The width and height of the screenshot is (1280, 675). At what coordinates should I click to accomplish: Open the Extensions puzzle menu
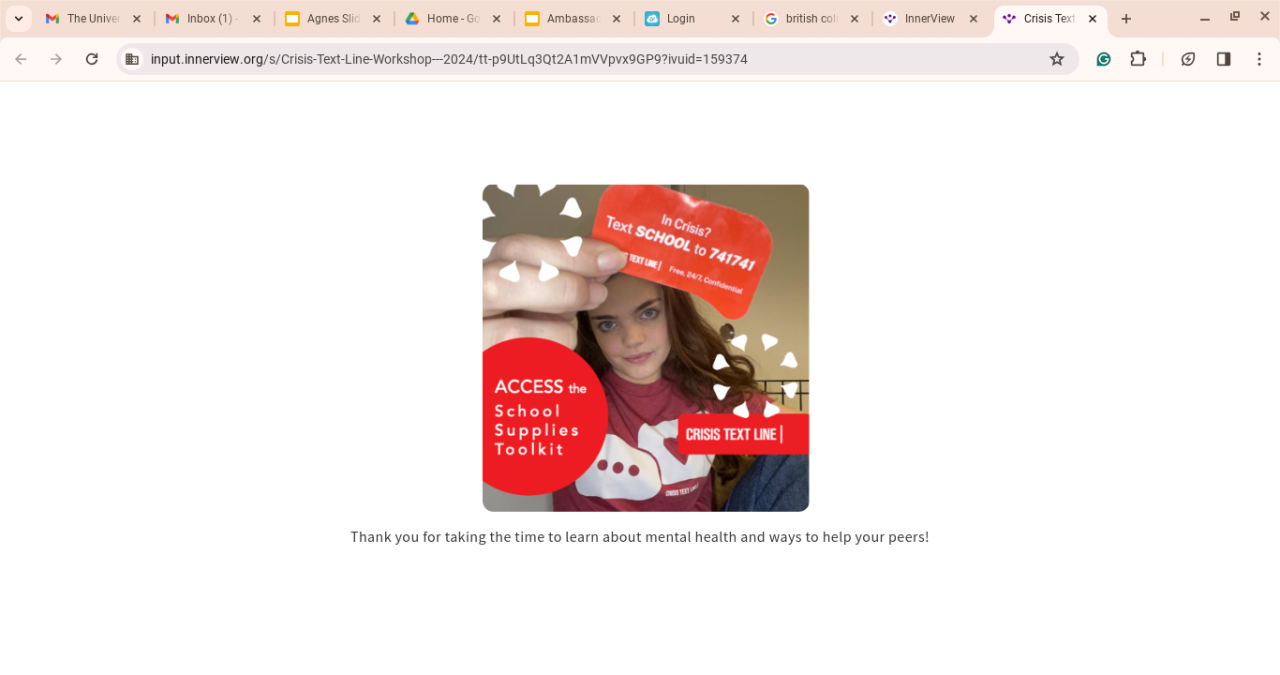(1138, 59)
